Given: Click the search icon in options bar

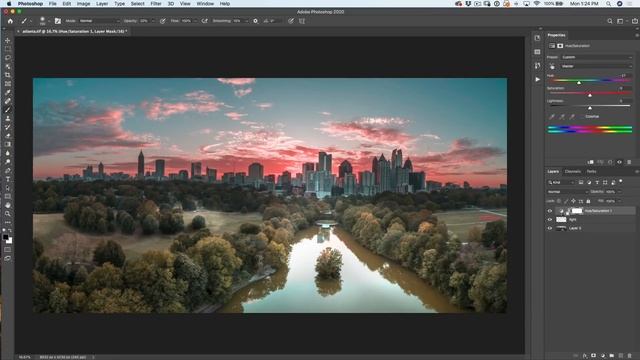Looking at the screenshot, I should 610,21.
